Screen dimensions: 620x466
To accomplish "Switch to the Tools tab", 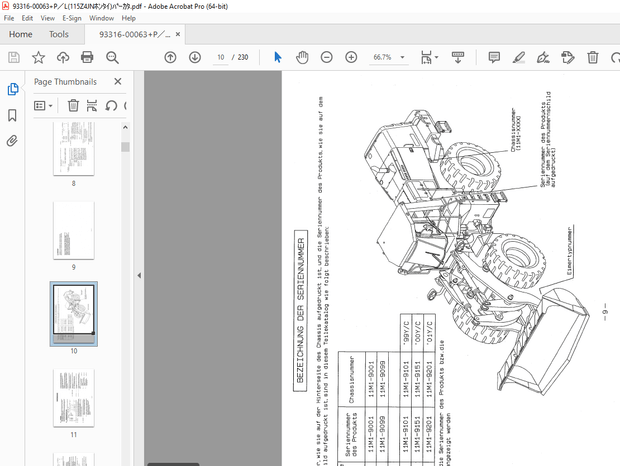I will (x=59, y=34).
